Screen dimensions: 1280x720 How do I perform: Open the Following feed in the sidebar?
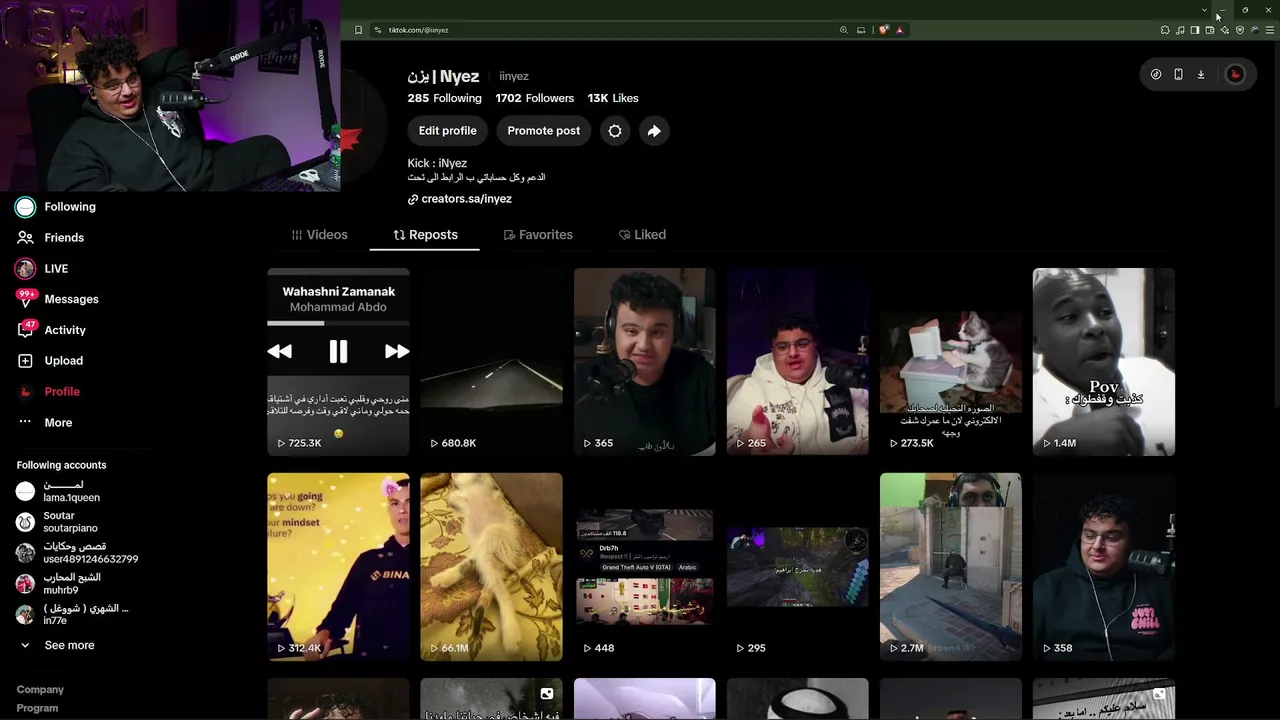56,207
